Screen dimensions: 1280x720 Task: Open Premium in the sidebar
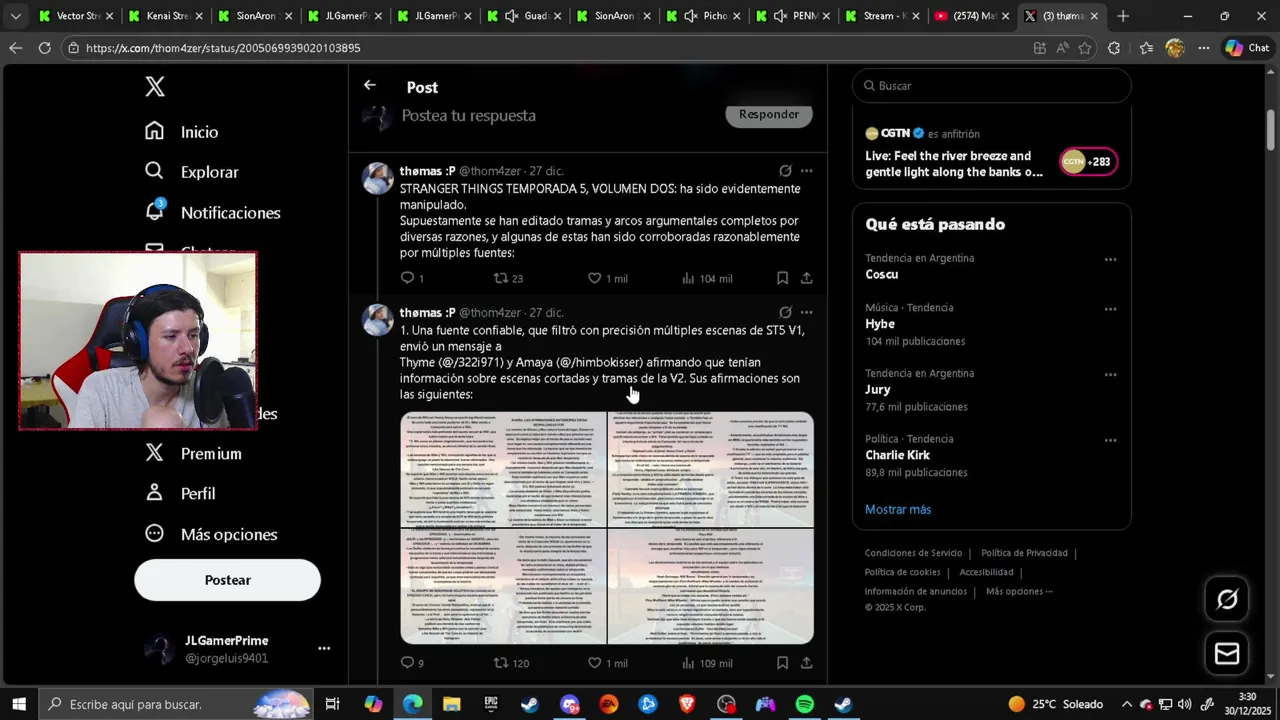pyautogui.click(x=193, y=454)
